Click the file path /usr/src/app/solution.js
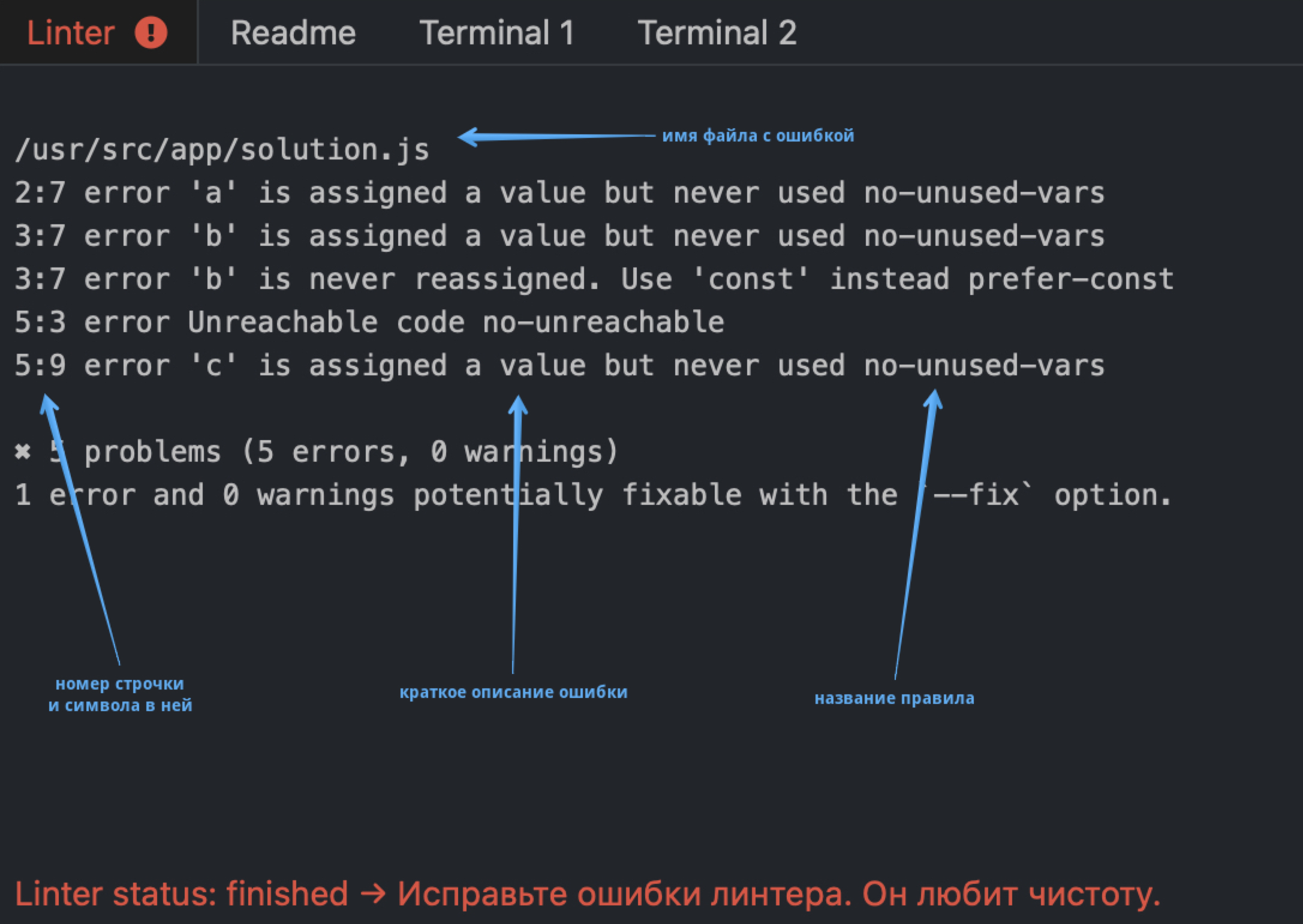Viewport: 1303px width, 924px height. (x=222, y=150)
